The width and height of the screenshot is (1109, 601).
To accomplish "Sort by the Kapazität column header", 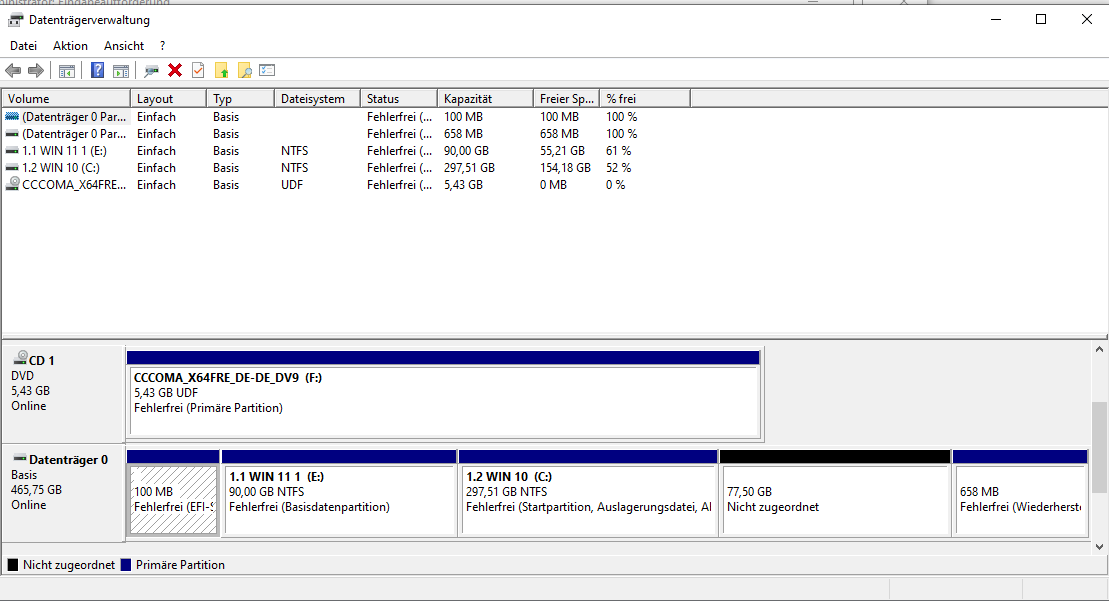I will [x=485, y=99].
